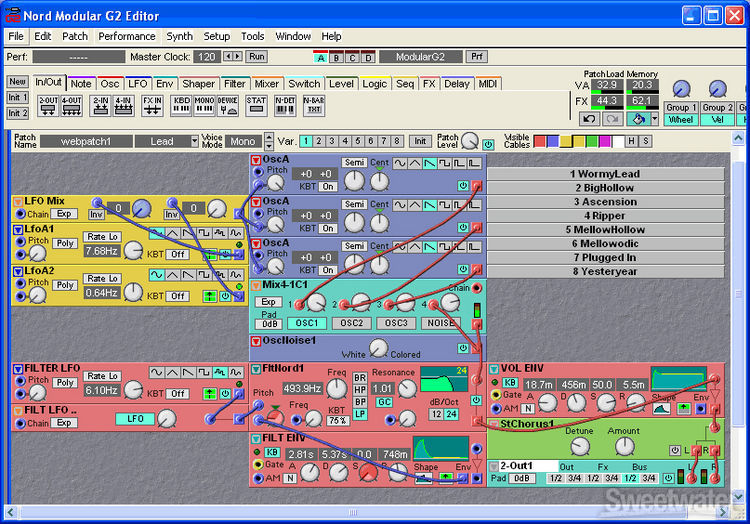Click the Group 1 knob
This screenshot has width=750, height=524.
pyautogui.click(x=681, y=89)
